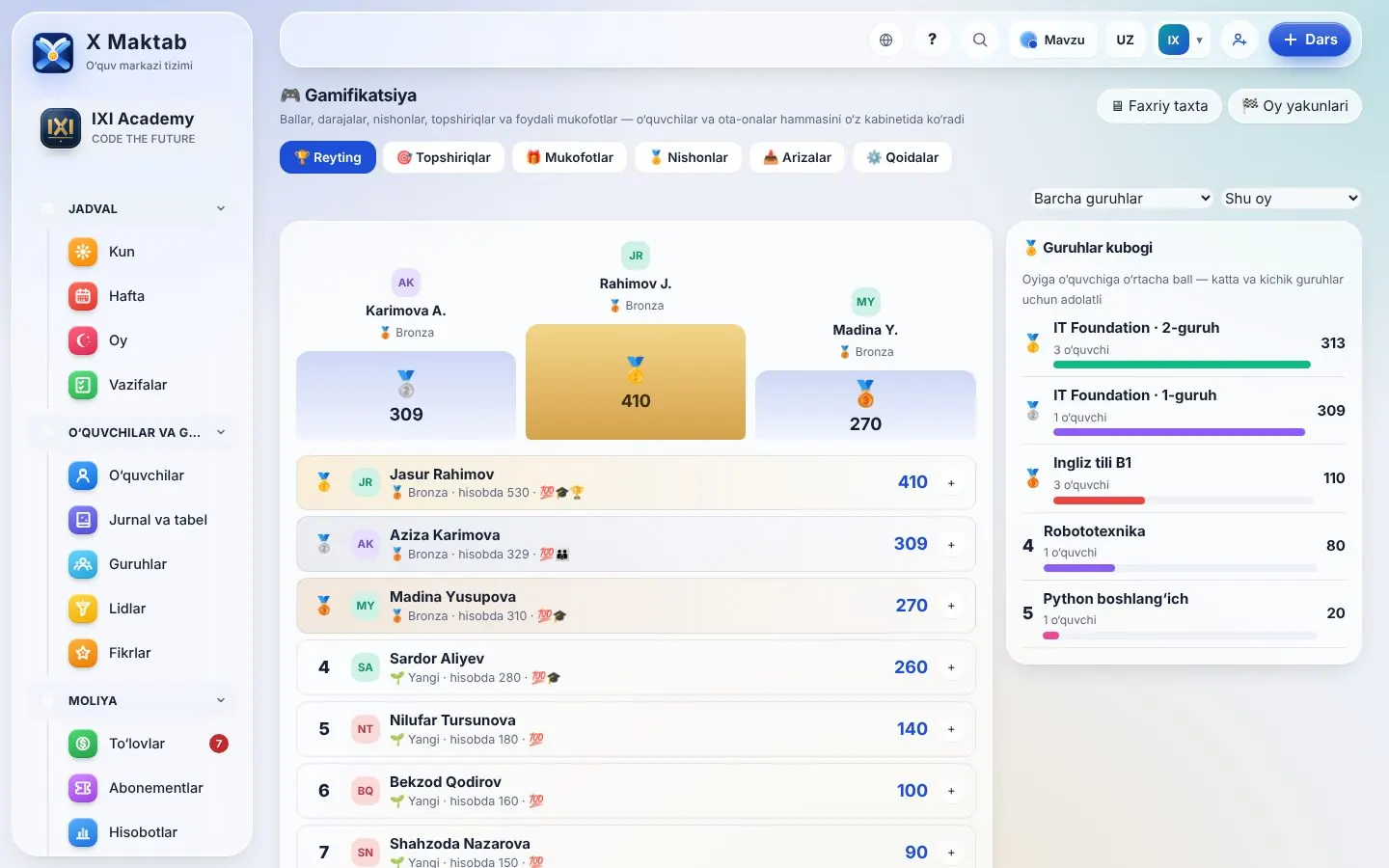Viewport: 1389px width, 868px height.
Task: Open the help question mark button
Action: (932, 40)
